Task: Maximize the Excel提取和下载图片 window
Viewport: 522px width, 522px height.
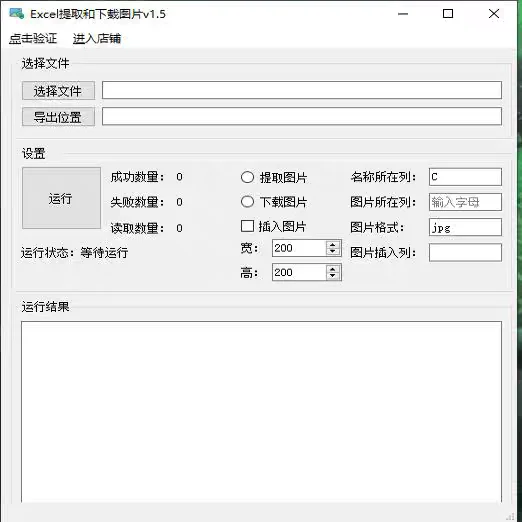Action: coord(448,14)
